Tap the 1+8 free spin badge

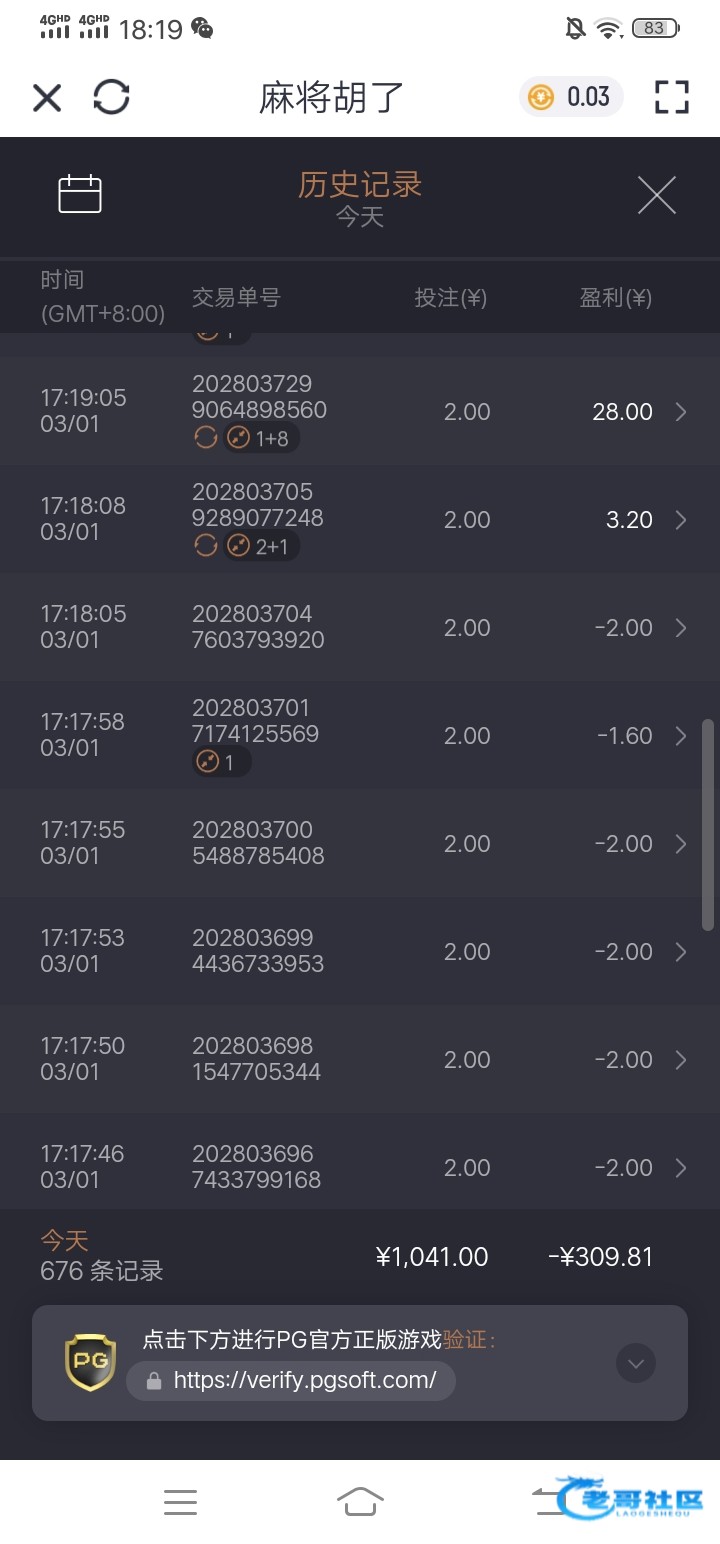pos(261,438)
